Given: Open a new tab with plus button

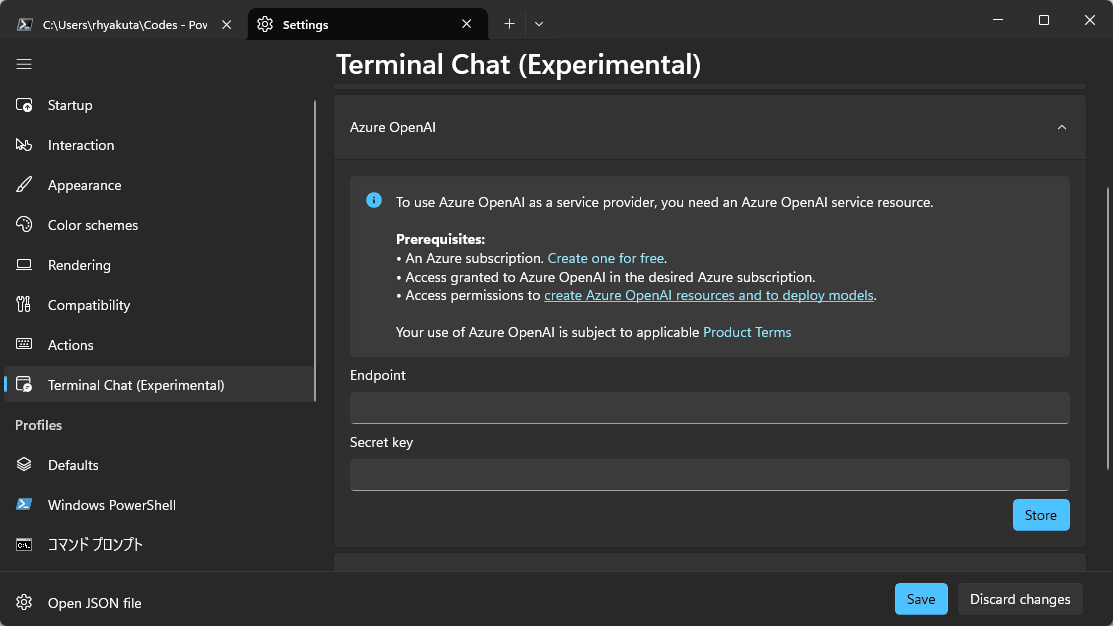Looking at the screenshot, I should pyautogui.click(x=509, y=24).
